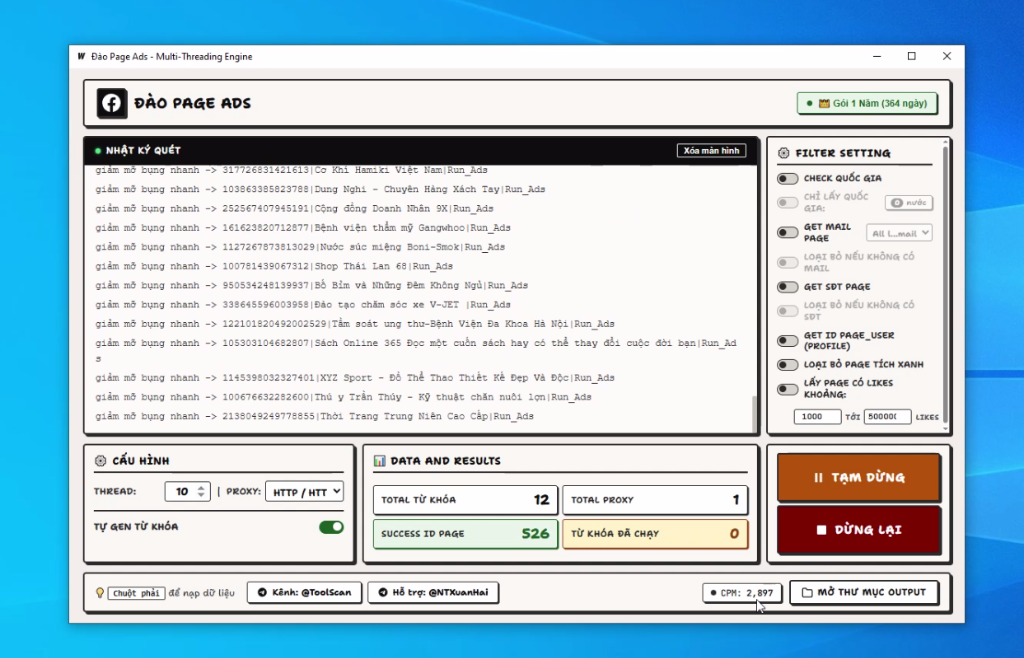Toggle Lấy Page Có Likes Khoảng switch
1024x658 pixels.
(788, 389)
